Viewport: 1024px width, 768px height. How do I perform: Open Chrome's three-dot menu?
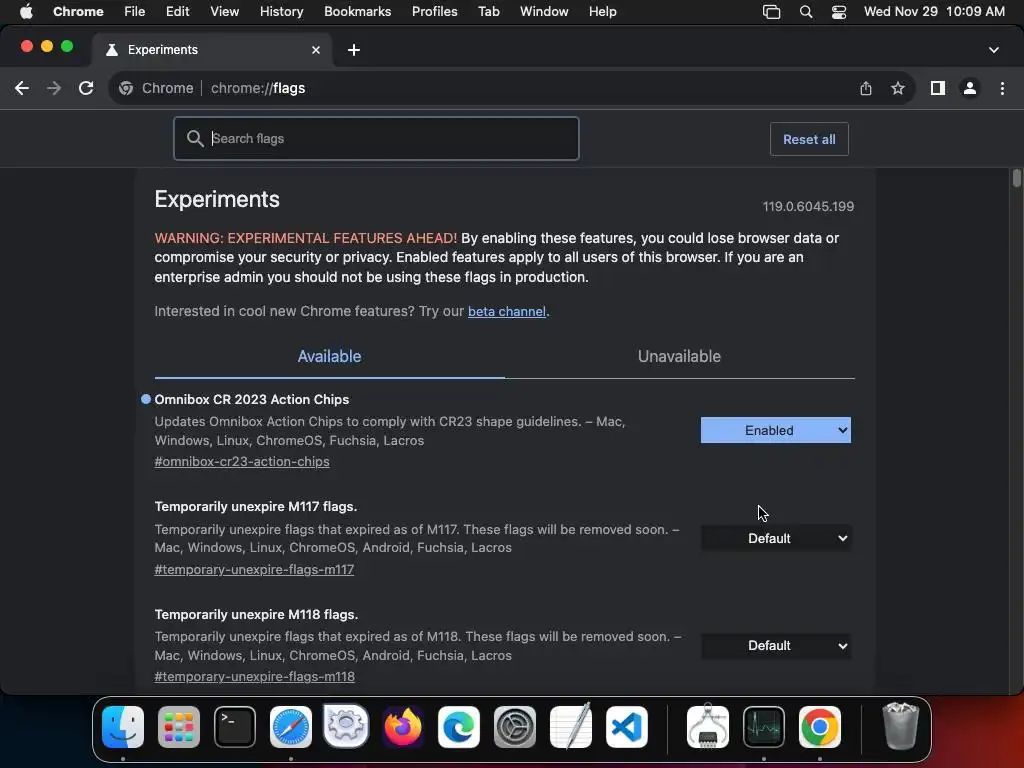click(x=1002, y=88)
